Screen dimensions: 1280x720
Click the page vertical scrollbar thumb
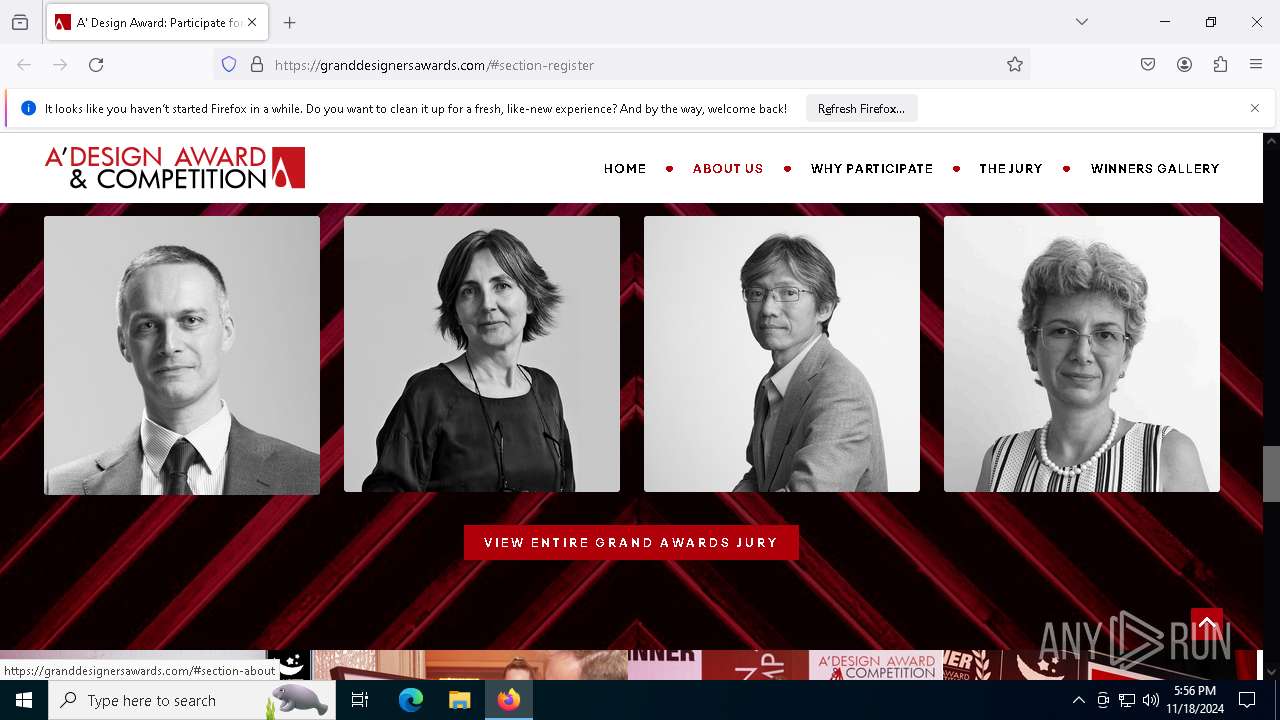pyautogui.click(x=1271, y=473)
